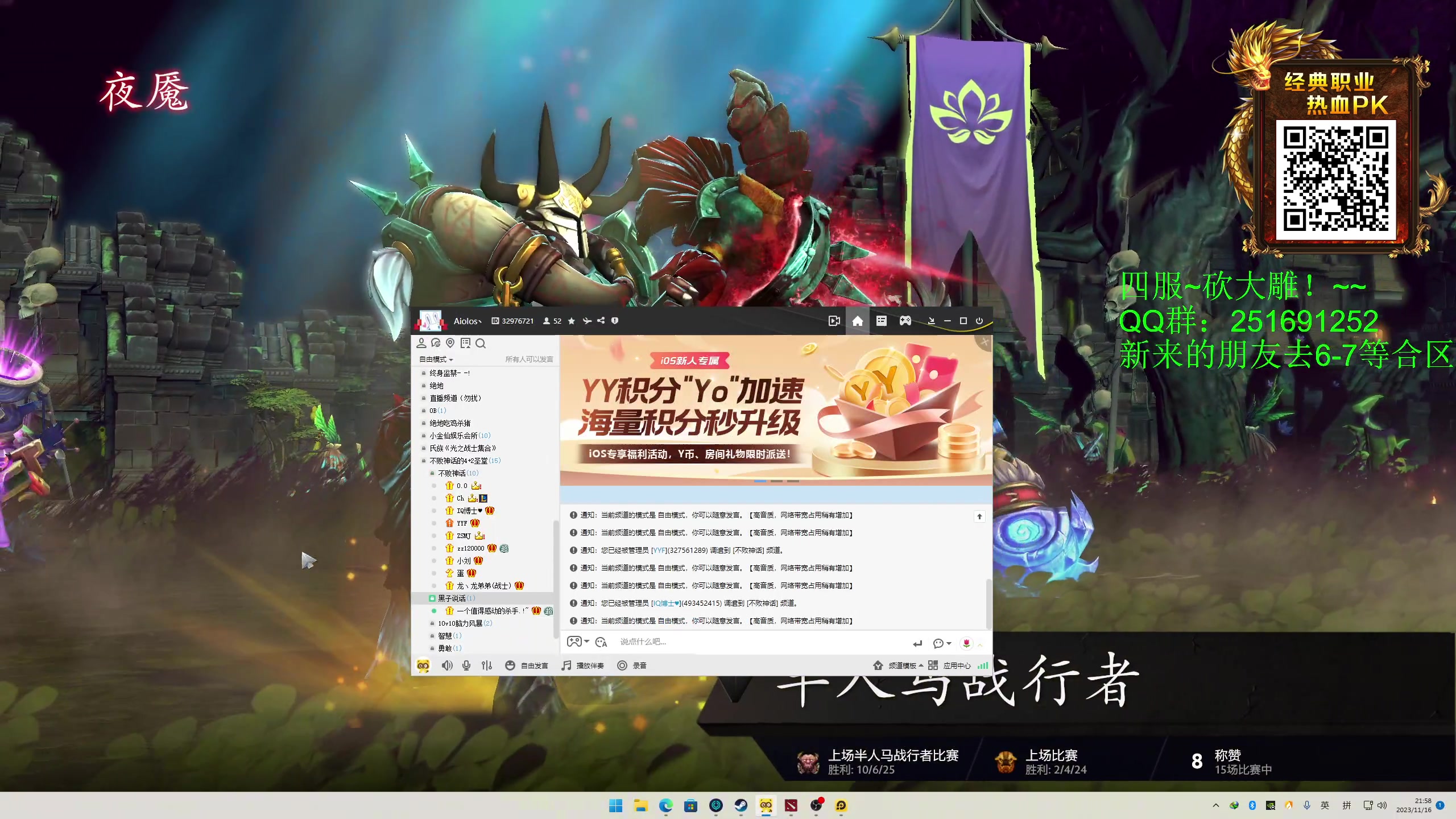Select the 终身监禁 channel
The width and height of the screenshot is (1456, 819).
pos(449,373)
